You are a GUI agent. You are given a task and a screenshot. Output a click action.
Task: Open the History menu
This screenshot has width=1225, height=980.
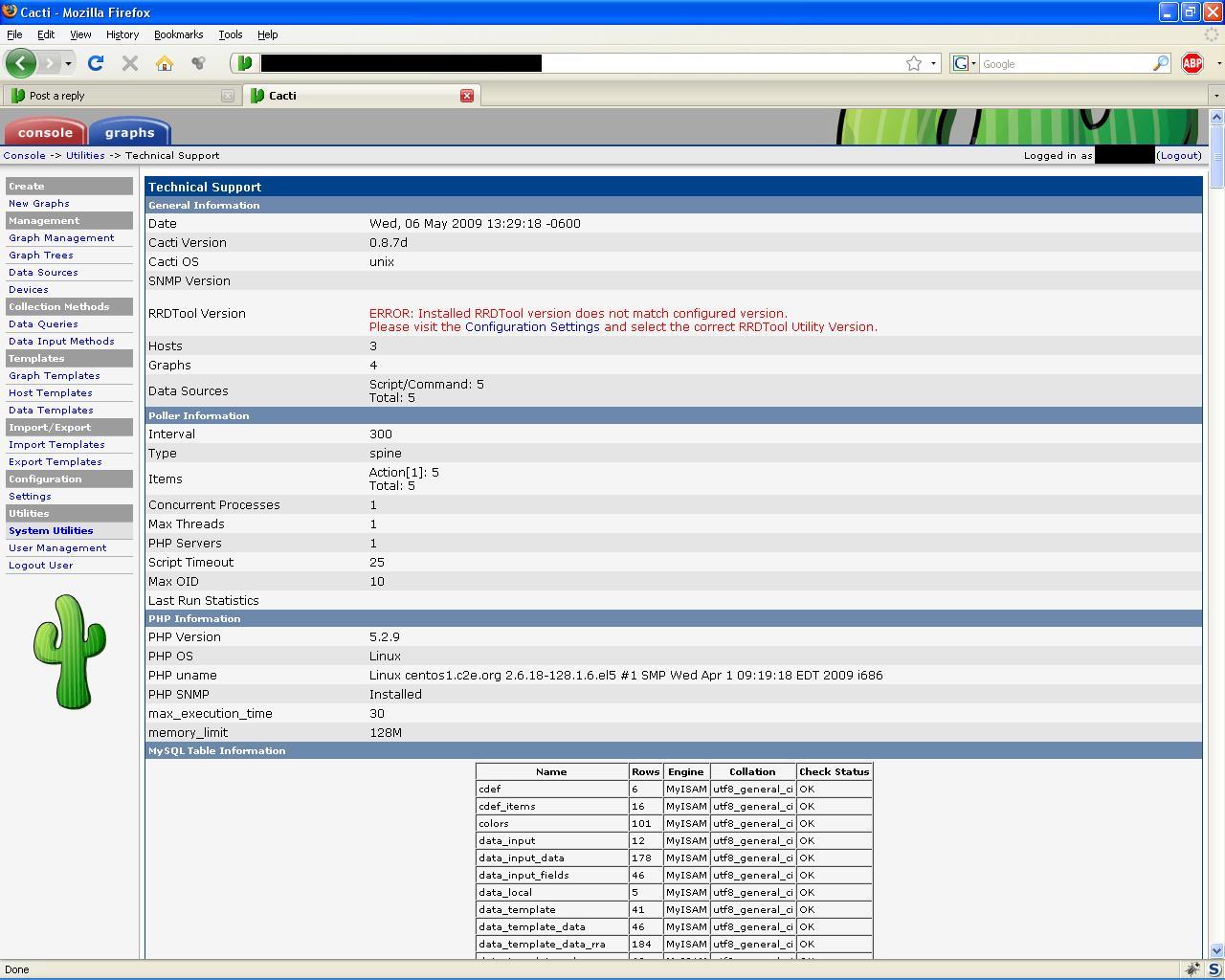tap(122, 34)
